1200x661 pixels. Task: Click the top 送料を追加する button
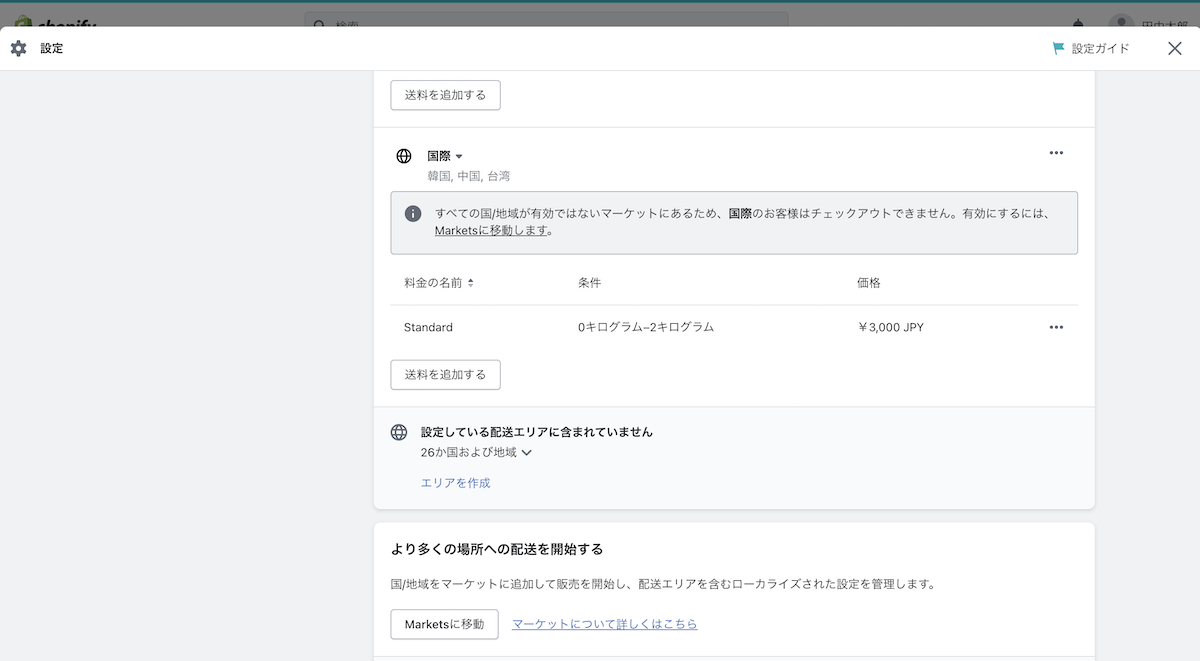pyautogui.click(x=445, y=95)
